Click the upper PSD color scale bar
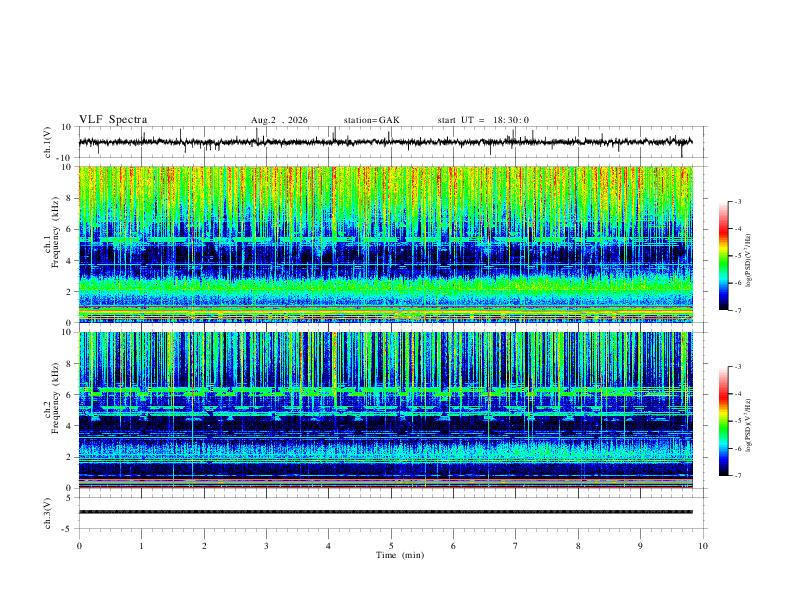 724,256
